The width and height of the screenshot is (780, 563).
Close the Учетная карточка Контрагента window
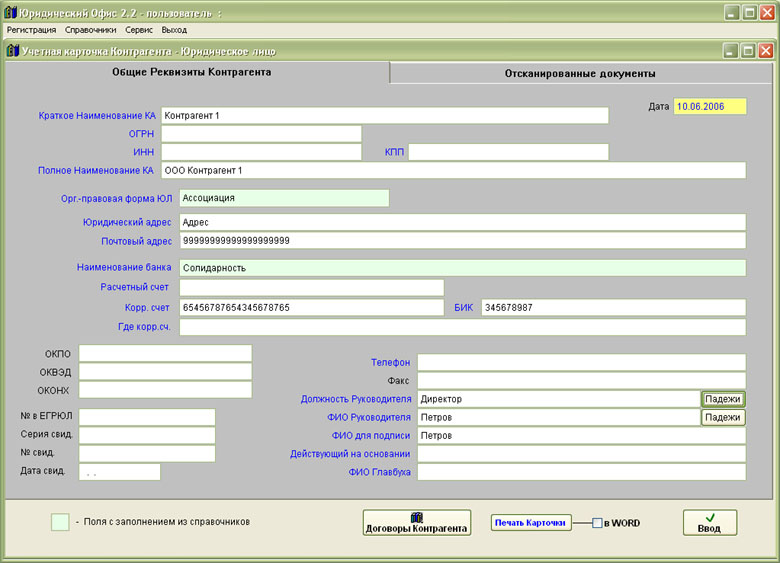coord(765,50)
